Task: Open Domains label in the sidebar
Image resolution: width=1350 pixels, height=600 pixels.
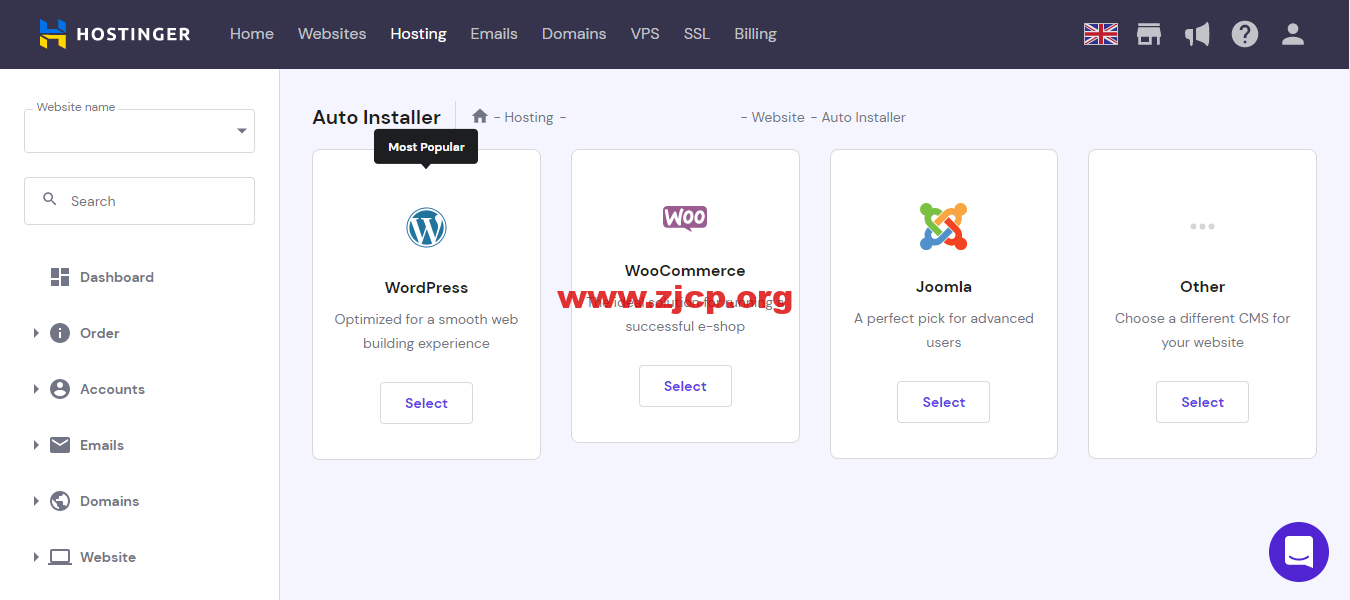Action: (x=109, y=501)
